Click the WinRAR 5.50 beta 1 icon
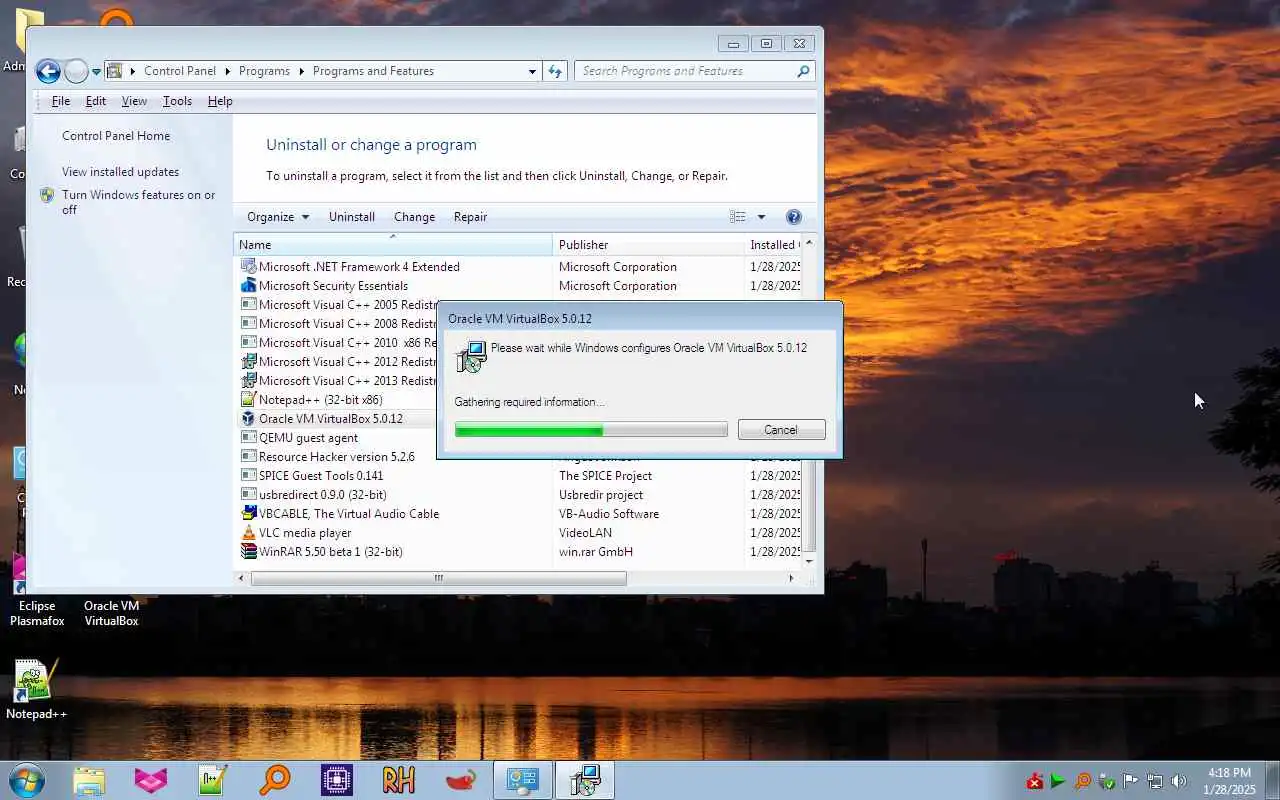1280x800 pixels. click(x=249, y=552)
